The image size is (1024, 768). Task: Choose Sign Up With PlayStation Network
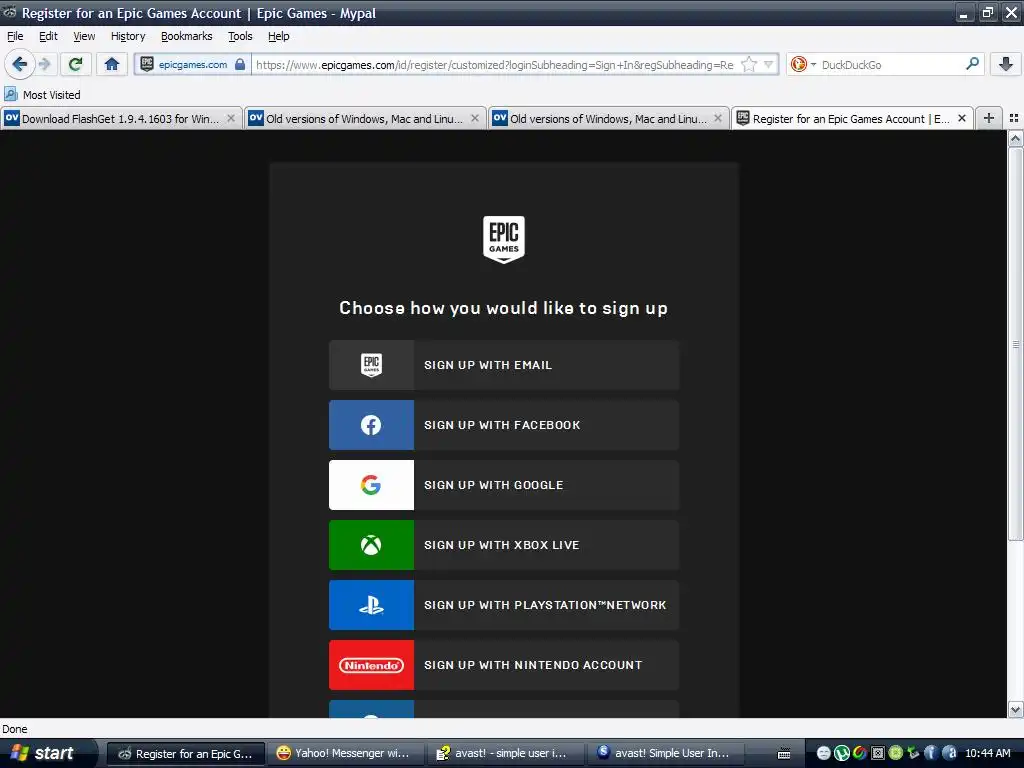(x=504, y=605)
